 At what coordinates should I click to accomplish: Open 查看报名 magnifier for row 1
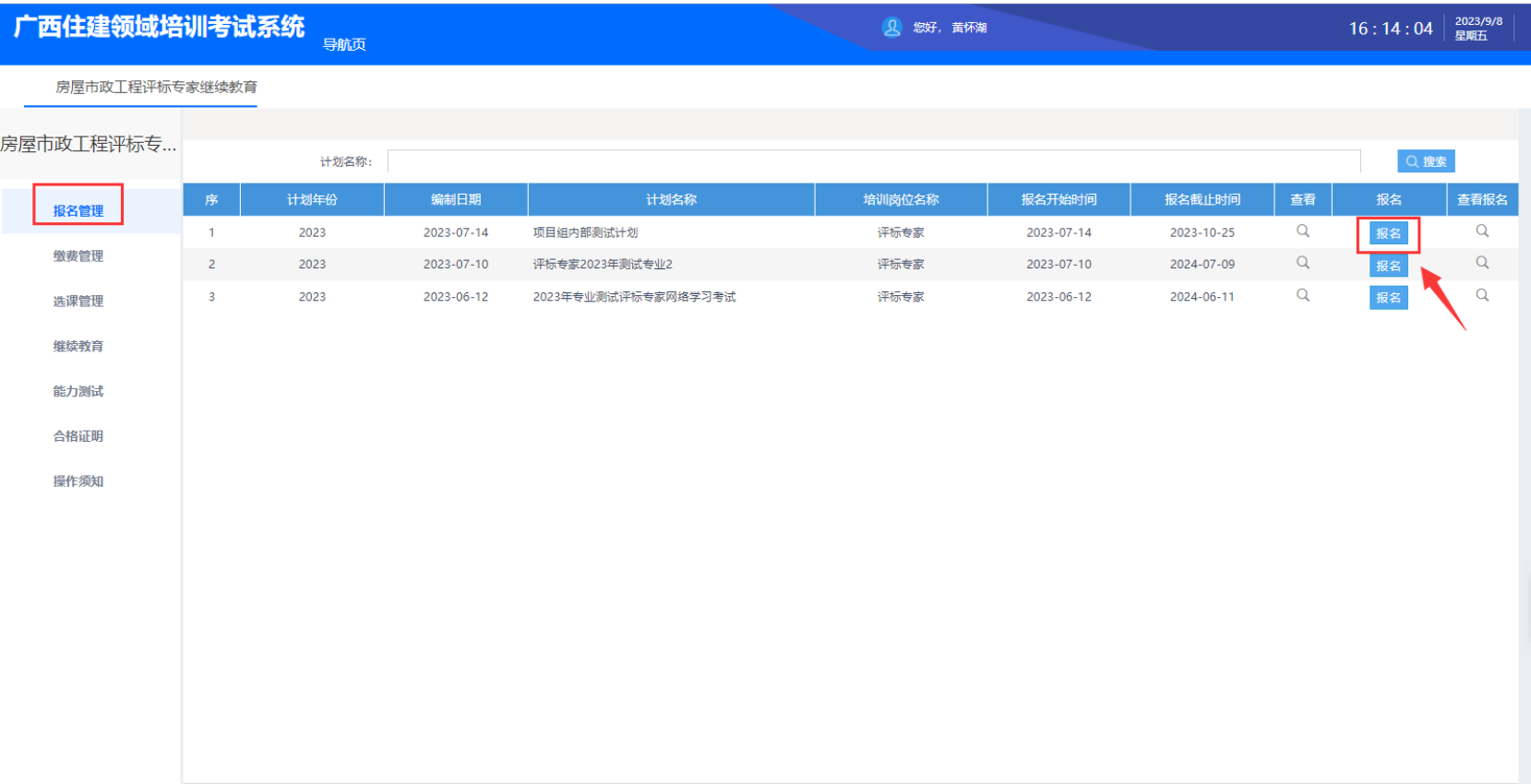(1481, 232)
